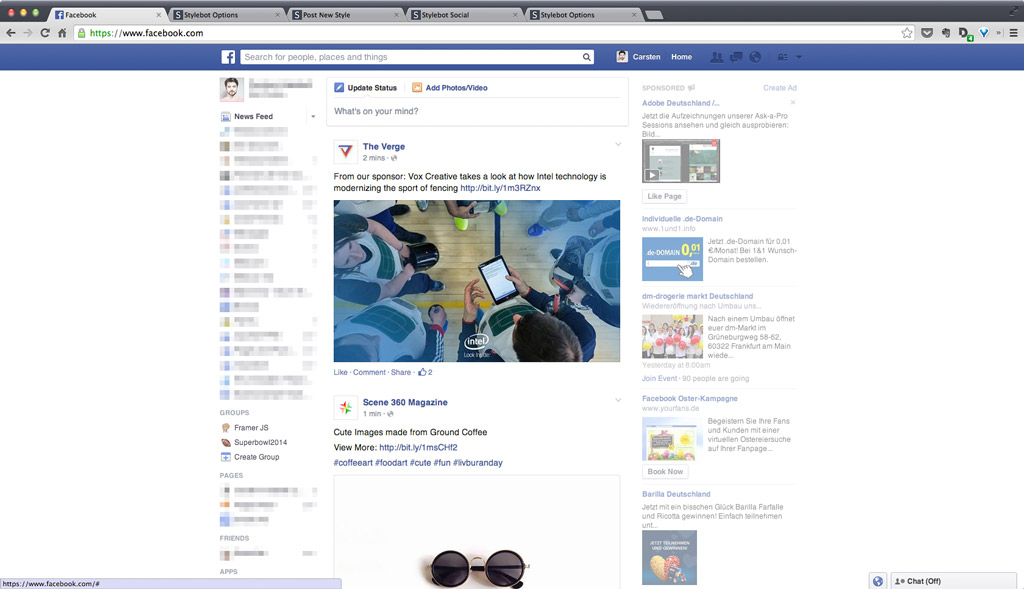Screen dimensions: 1024x589
Task: Click the Carsten profile picture in the top bar
Action: [622, 57]
